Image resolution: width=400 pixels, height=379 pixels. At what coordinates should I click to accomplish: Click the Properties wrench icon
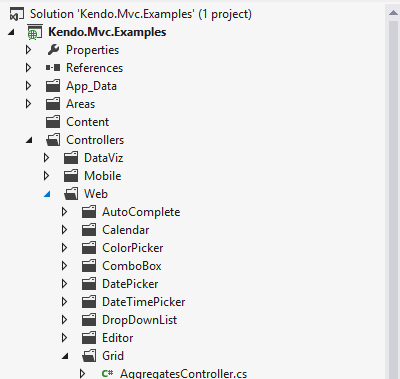[53, 50]
